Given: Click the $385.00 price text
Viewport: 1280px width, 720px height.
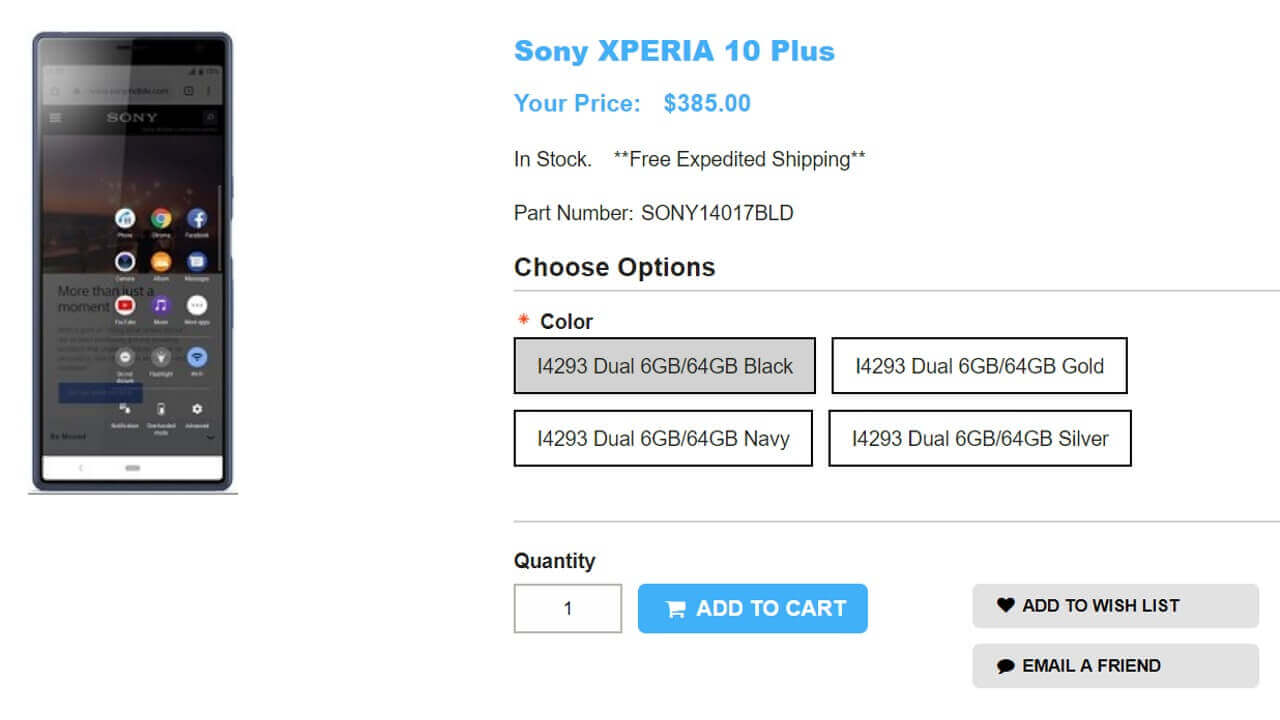Looking at the screenshot, I should pos(707,103).
